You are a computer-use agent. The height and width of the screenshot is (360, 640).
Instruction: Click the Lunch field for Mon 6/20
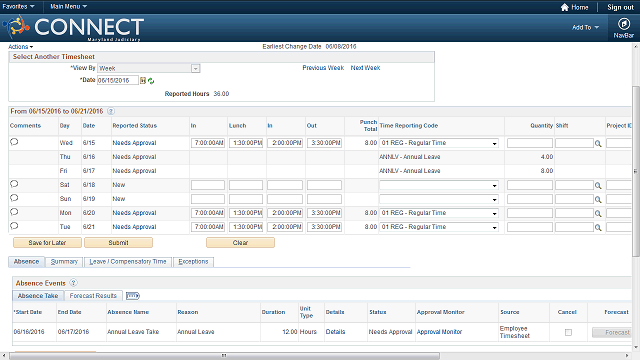click(246, 213)
